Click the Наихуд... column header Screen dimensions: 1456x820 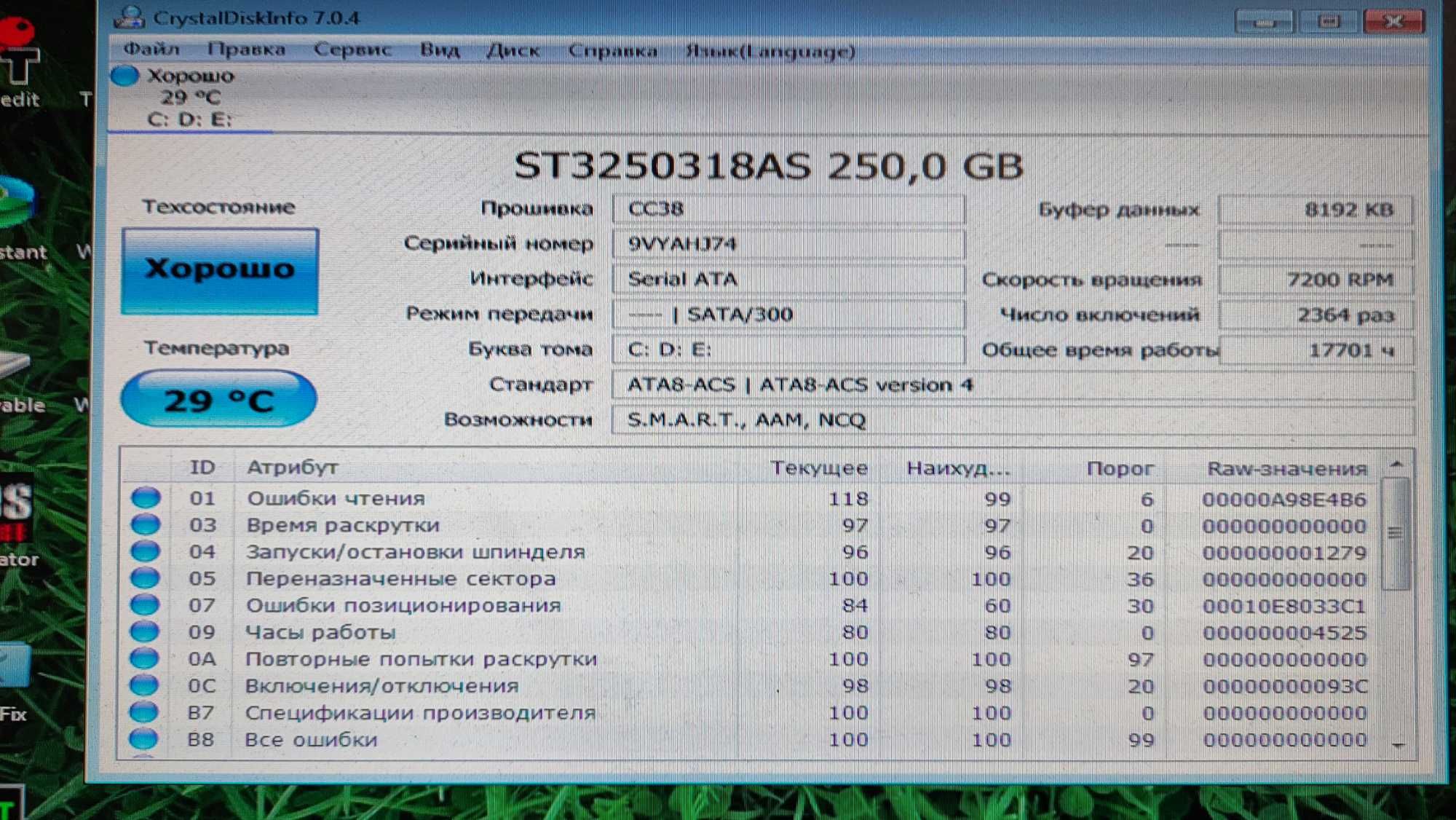(958, 468)
